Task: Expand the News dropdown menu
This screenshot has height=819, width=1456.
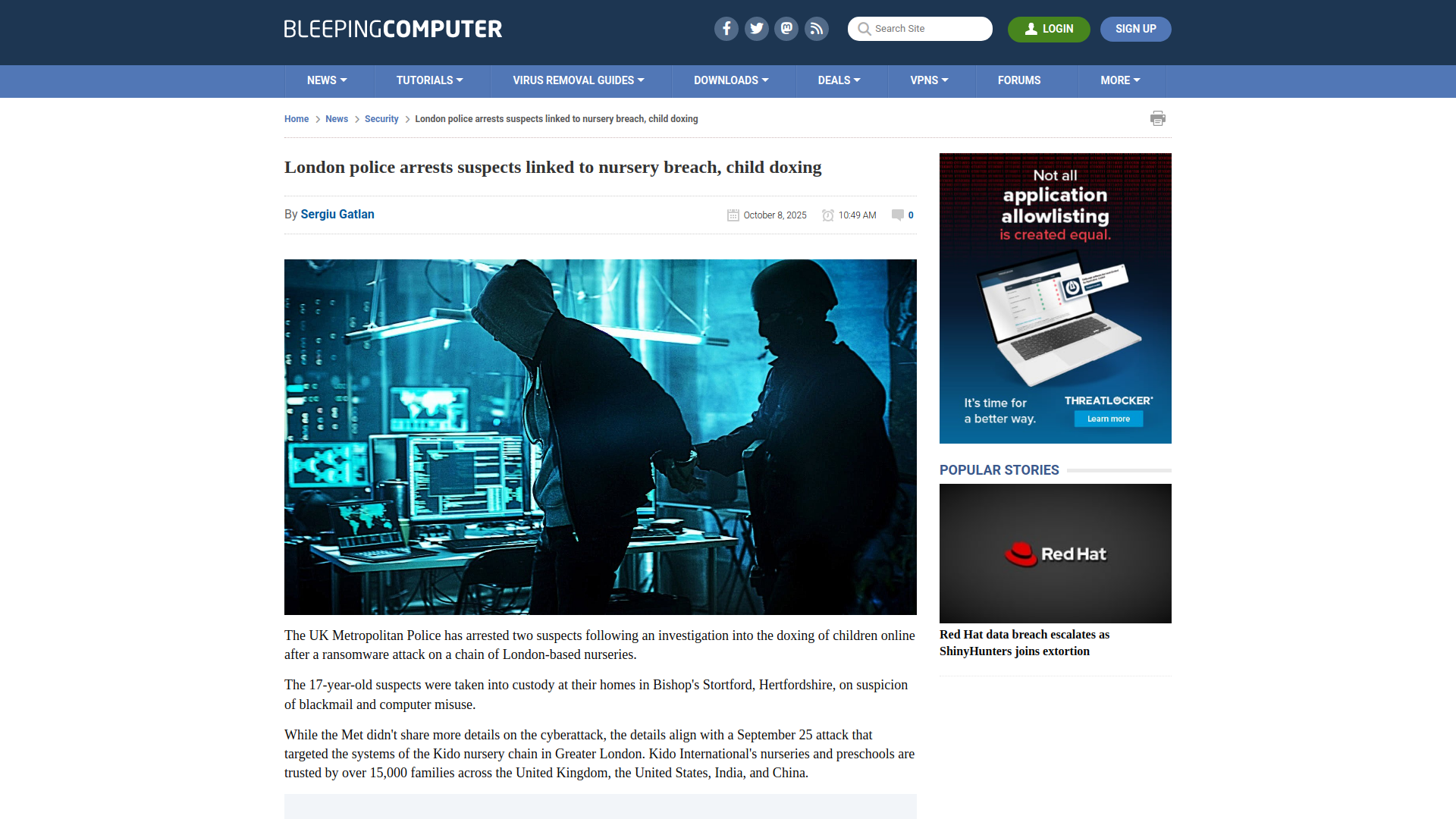Action: point(327,80)
